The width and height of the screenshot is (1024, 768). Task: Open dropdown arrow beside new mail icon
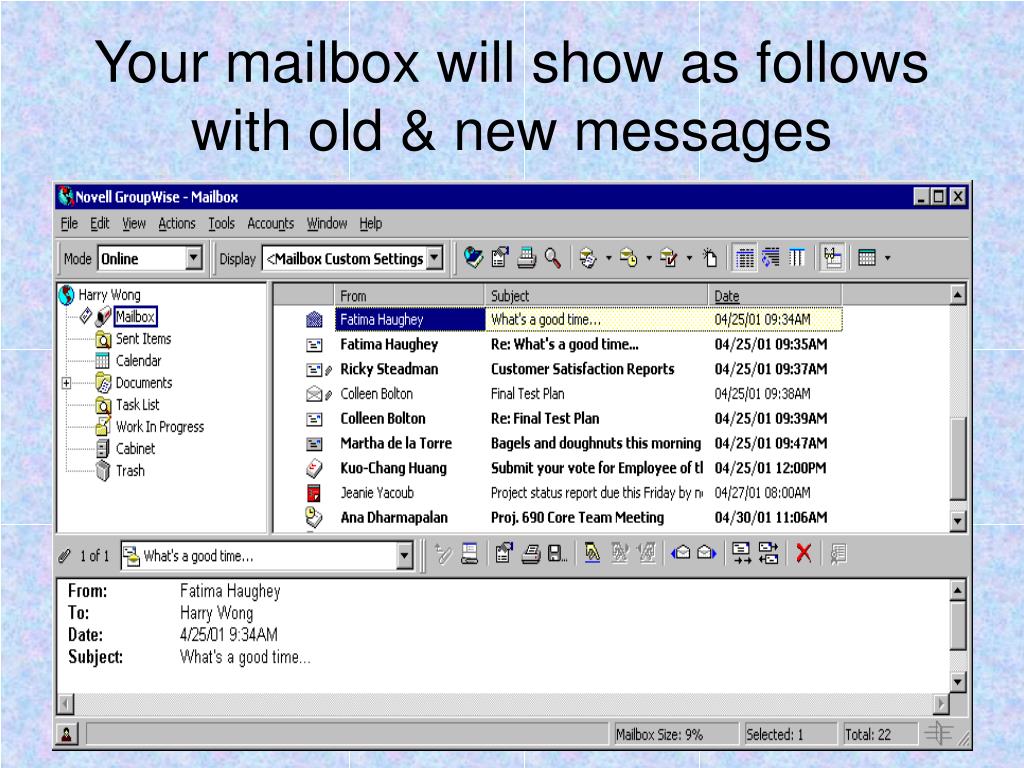point(609,259)
